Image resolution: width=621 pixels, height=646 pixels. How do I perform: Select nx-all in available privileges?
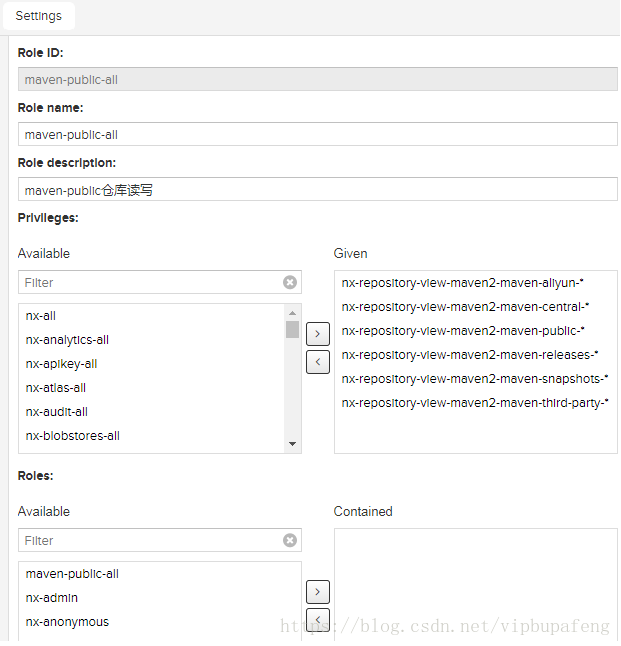152,316
